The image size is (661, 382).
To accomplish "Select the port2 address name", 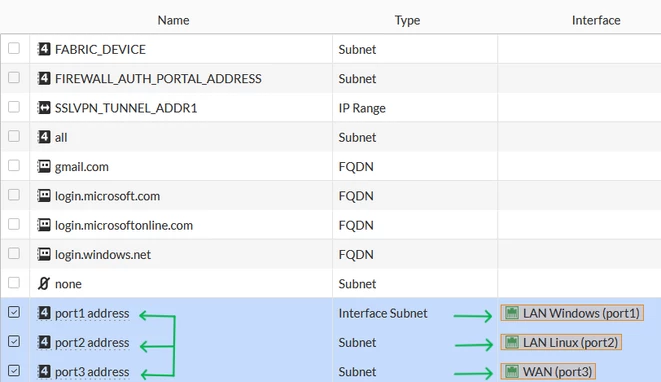I will click(x=92, y=343).
